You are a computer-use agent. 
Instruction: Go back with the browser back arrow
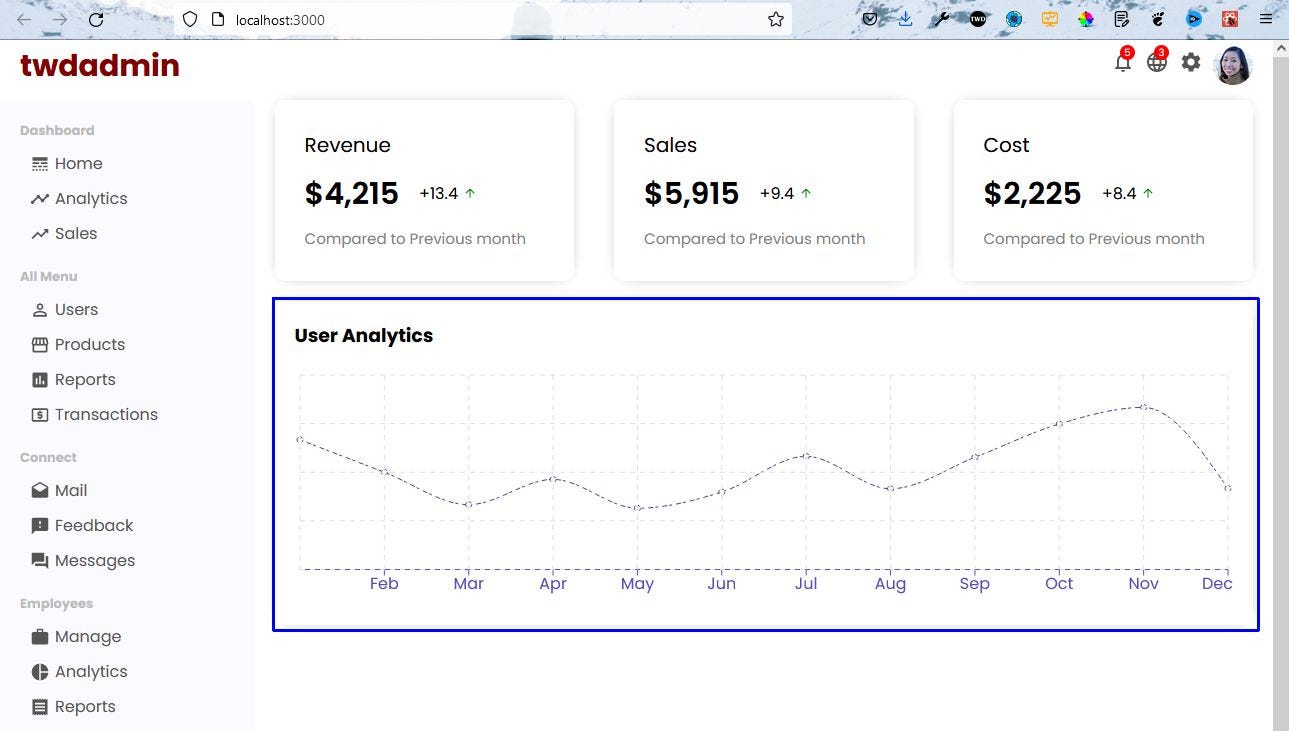pos(24,19)
